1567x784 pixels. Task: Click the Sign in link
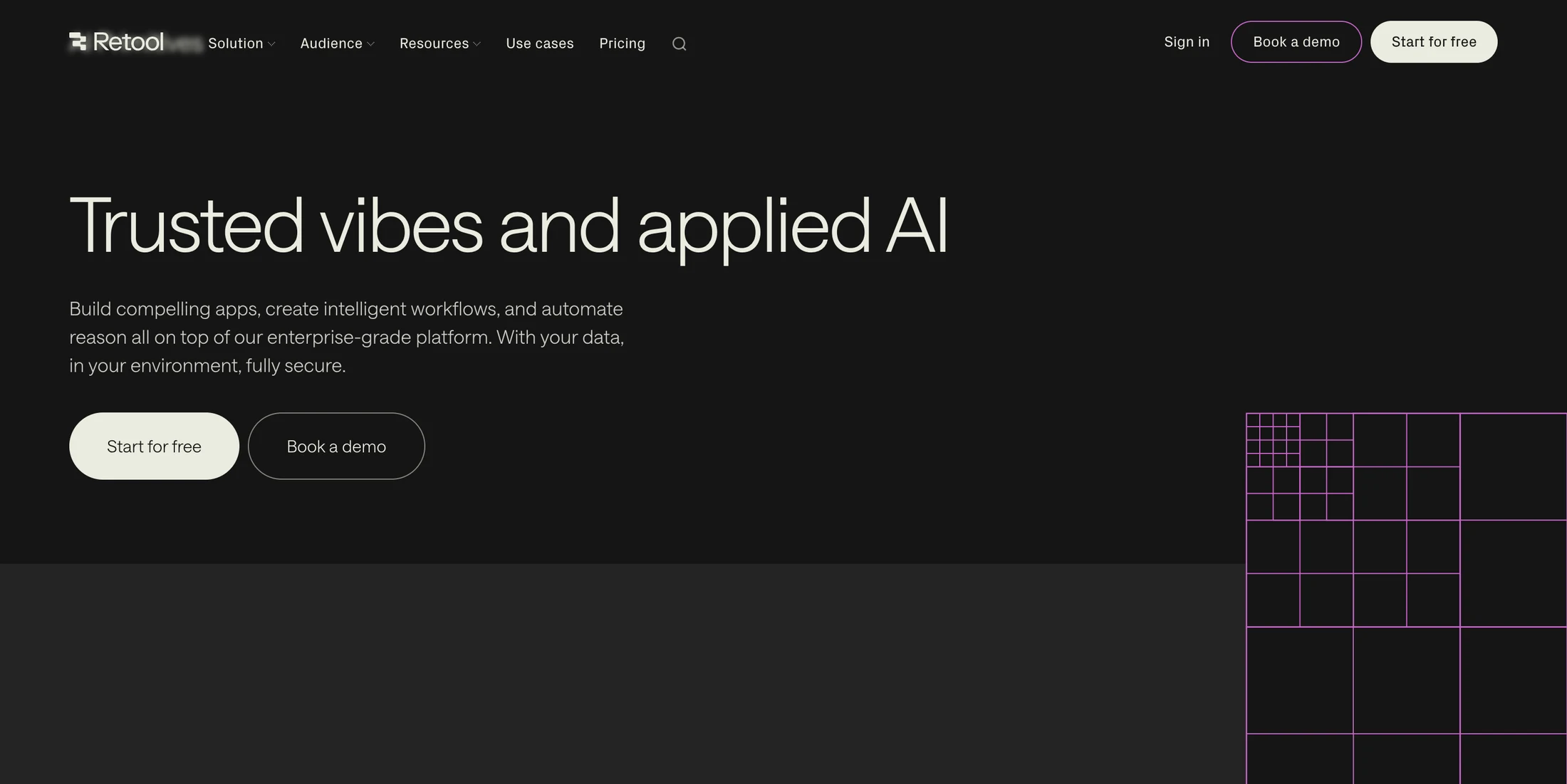1186,42
